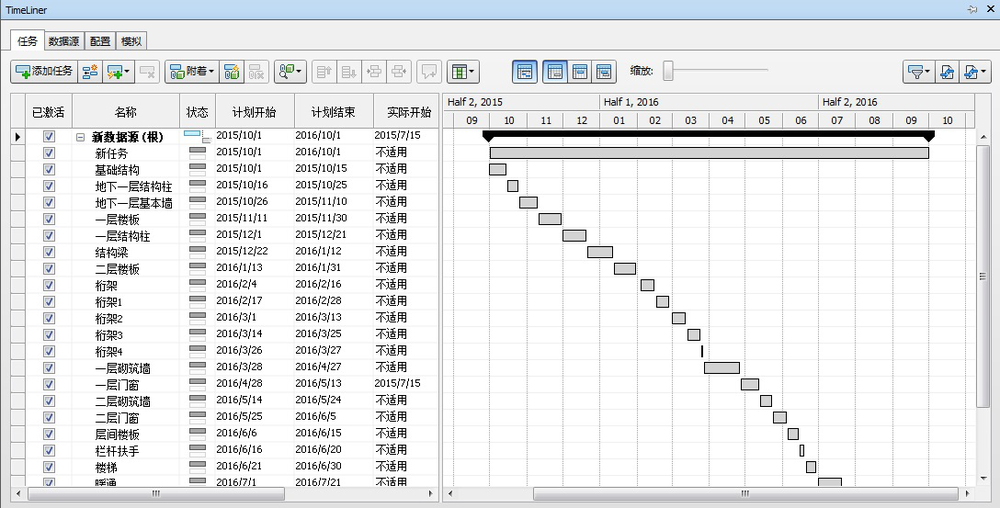Click the greyed-out clear attachment icon
1000x508 pixels.
pos(256,72)
